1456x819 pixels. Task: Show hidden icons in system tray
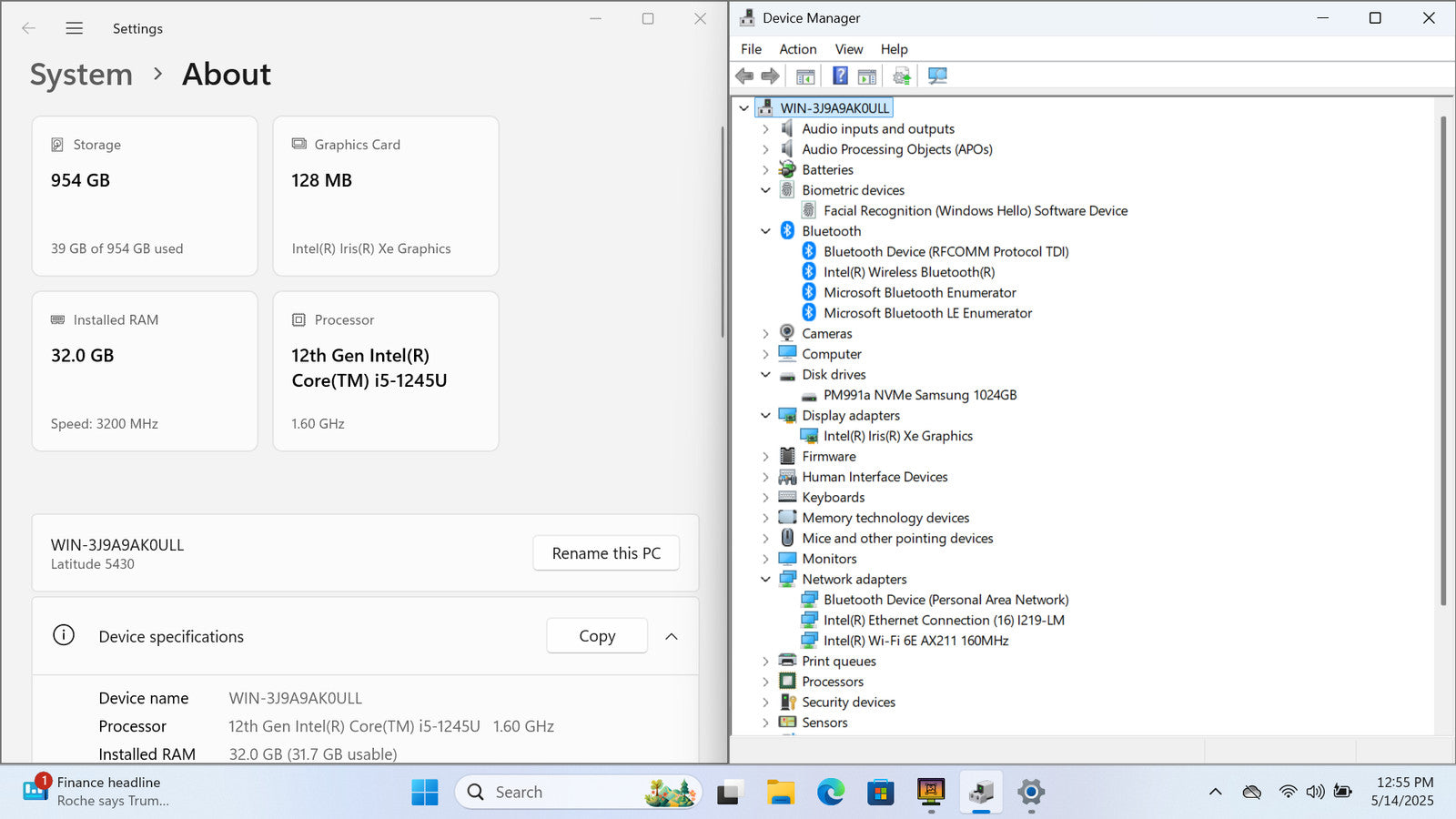(x=1215, y=792)
